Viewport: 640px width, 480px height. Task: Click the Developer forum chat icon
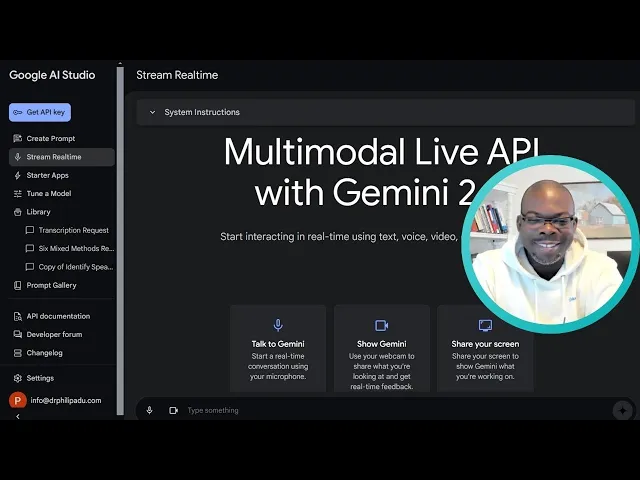[x=18, y=335]
